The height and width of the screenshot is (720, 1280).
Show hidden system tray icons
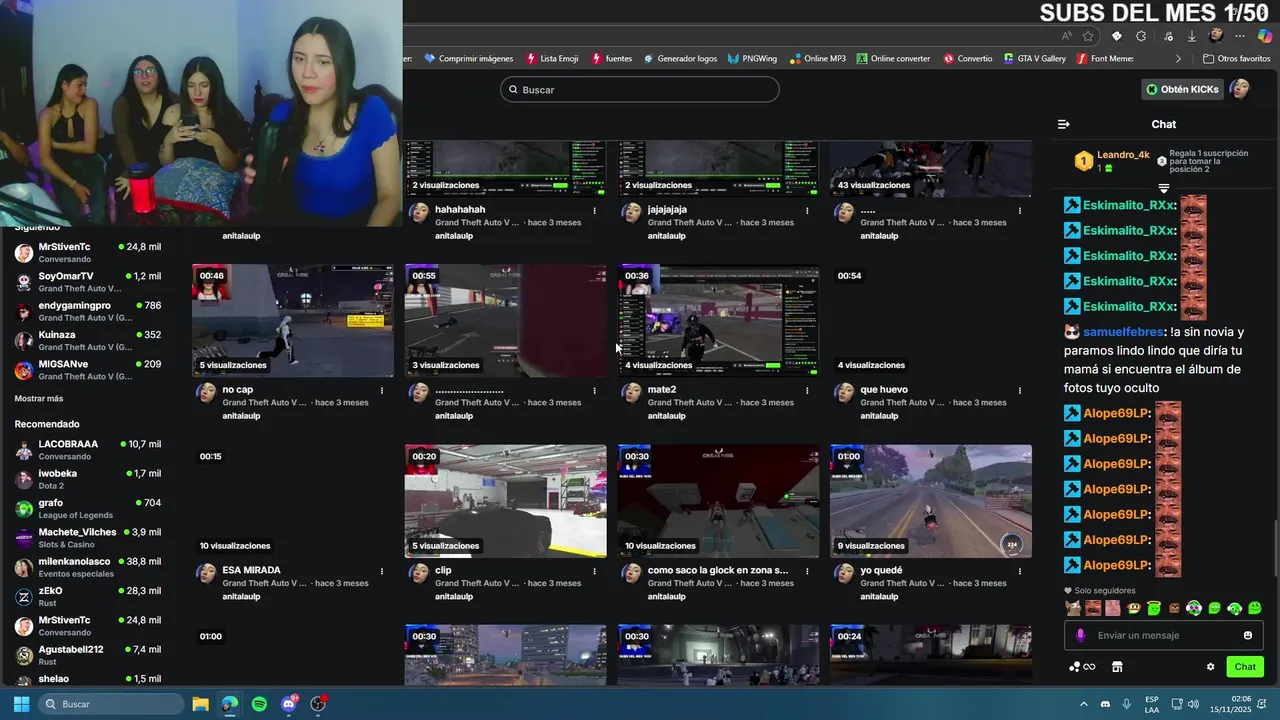(x=1083, y=704)
